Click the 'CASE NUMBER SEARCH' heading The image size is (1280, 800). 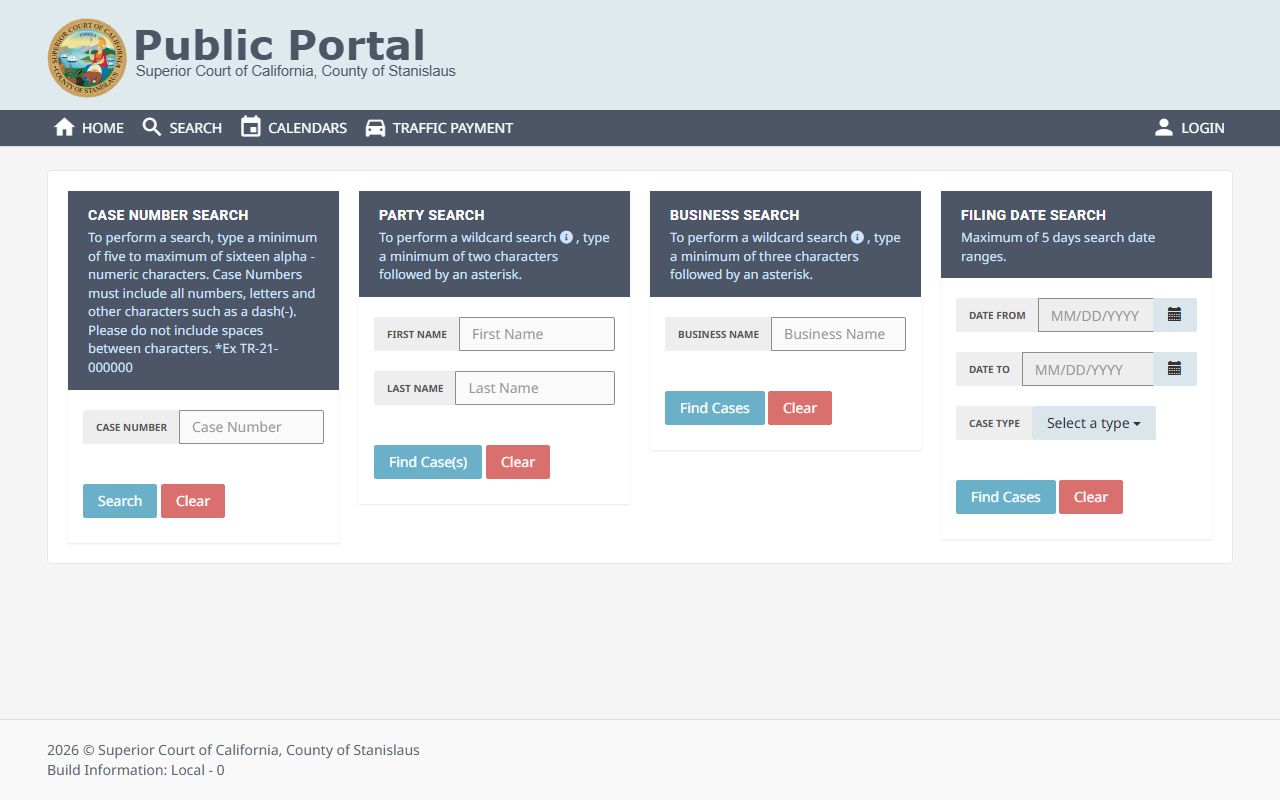(168, 215)
